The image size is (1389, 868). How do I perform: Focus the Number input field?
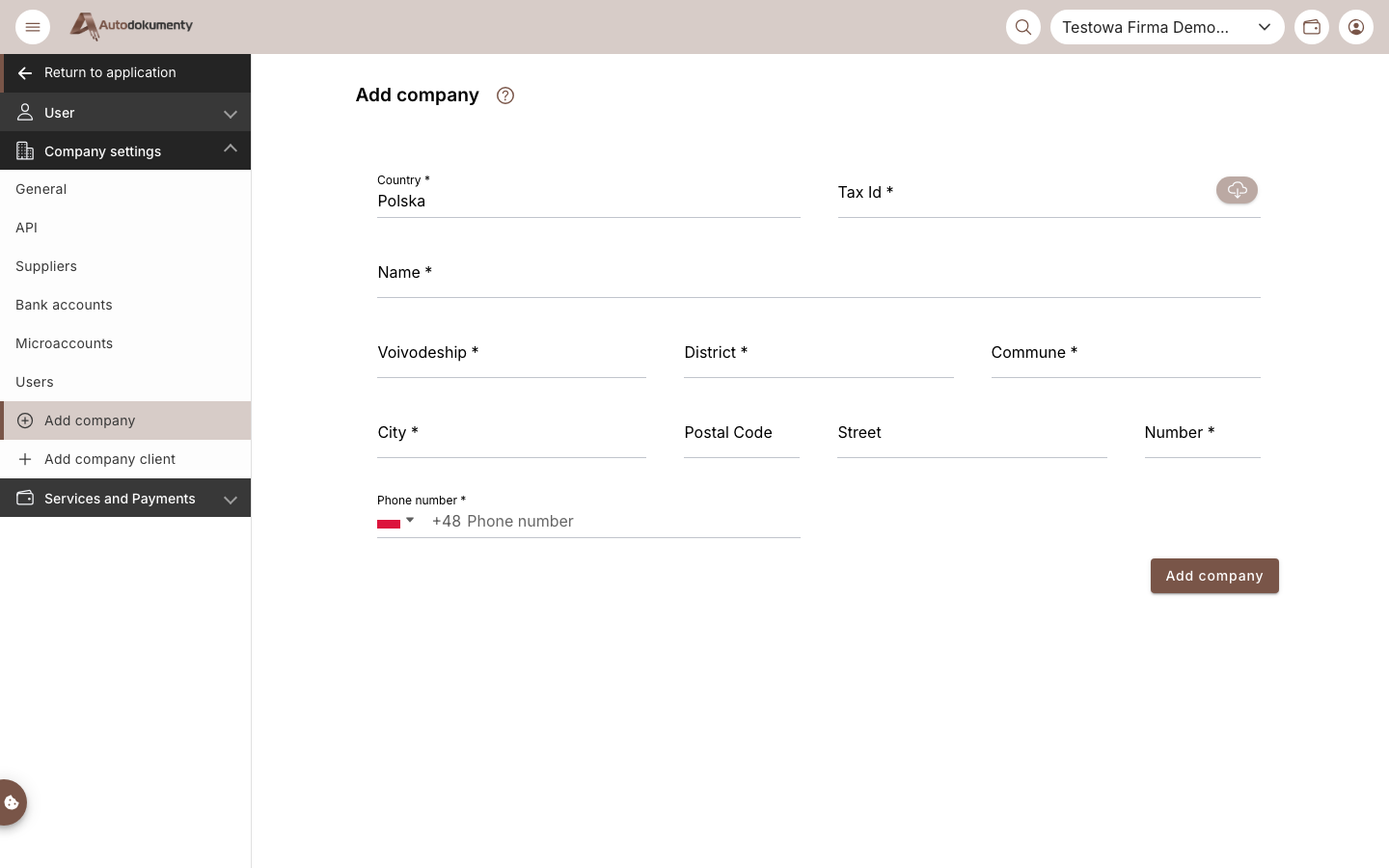pyautogui.click(x=1203, y=434)
